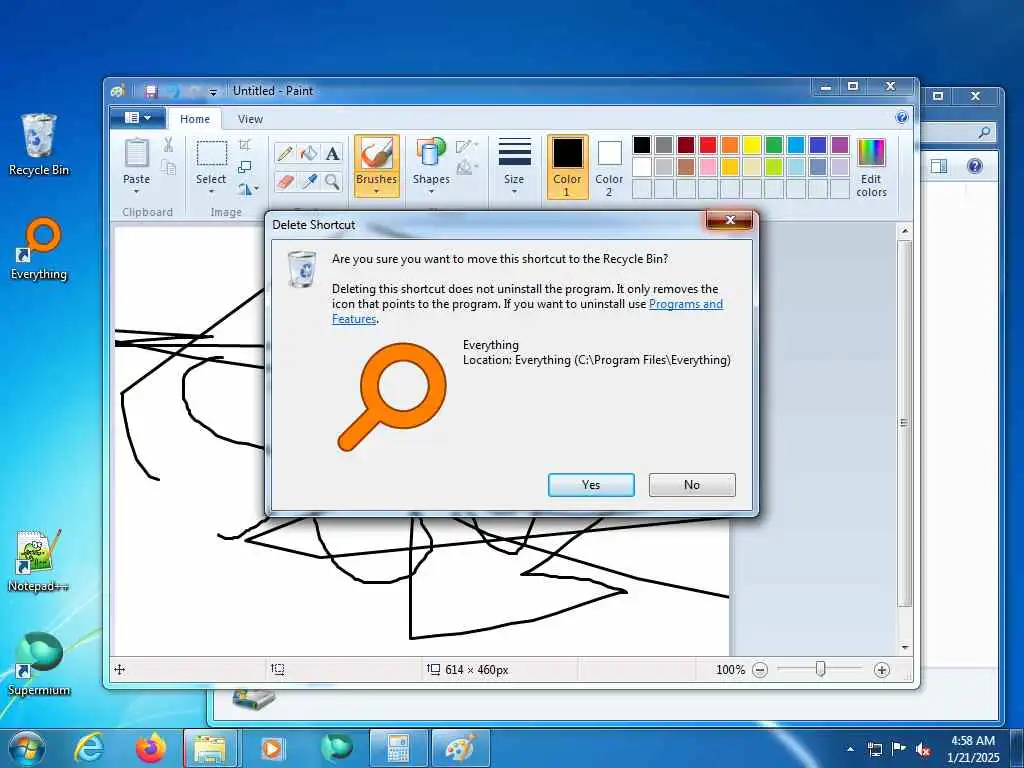Open the Paint file menu button
Viewport: 1024px width, 768px height.
click(x=138, y=118)
